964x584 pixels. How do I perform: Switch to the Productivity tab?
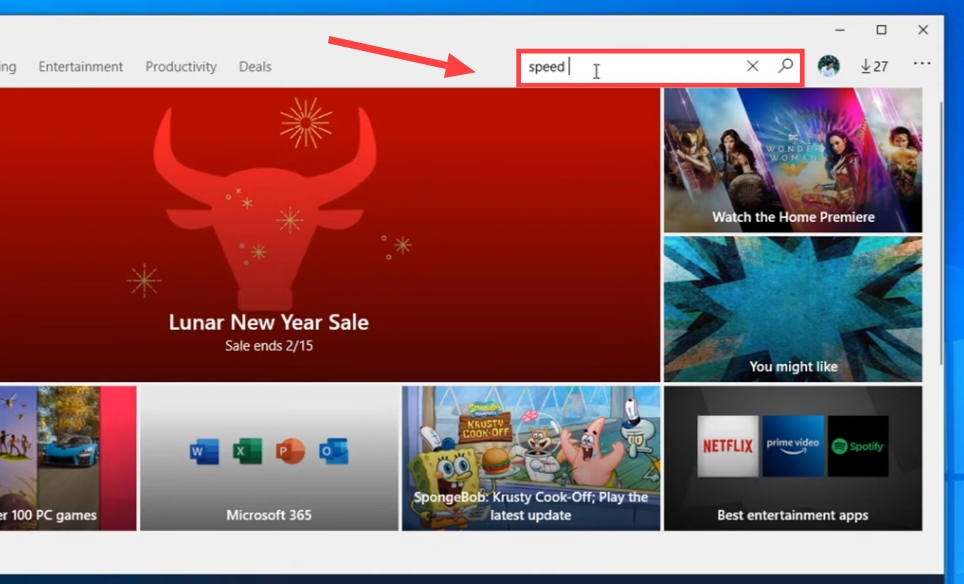click(181, 66)
